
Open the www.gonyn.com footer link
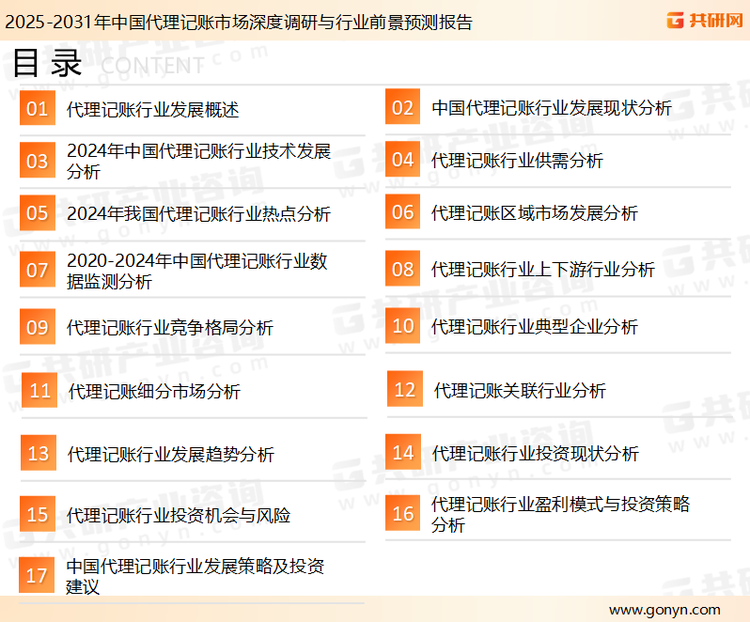pyautogui.click(x=664, y=610)
